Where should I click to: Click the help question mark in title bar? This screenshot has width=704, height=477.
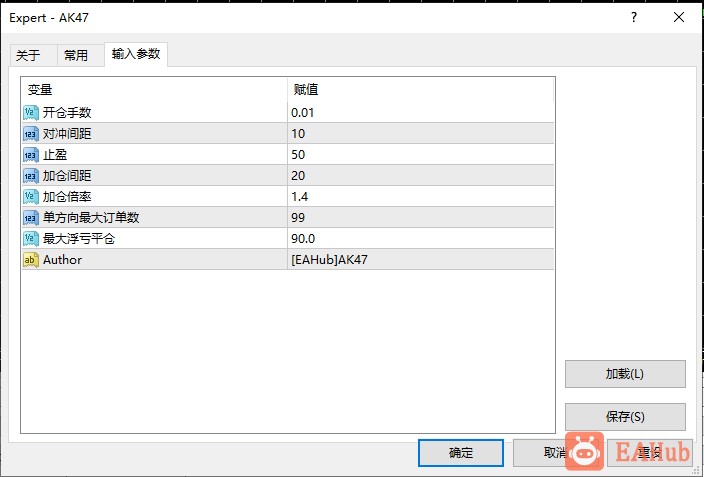point(634,18)
